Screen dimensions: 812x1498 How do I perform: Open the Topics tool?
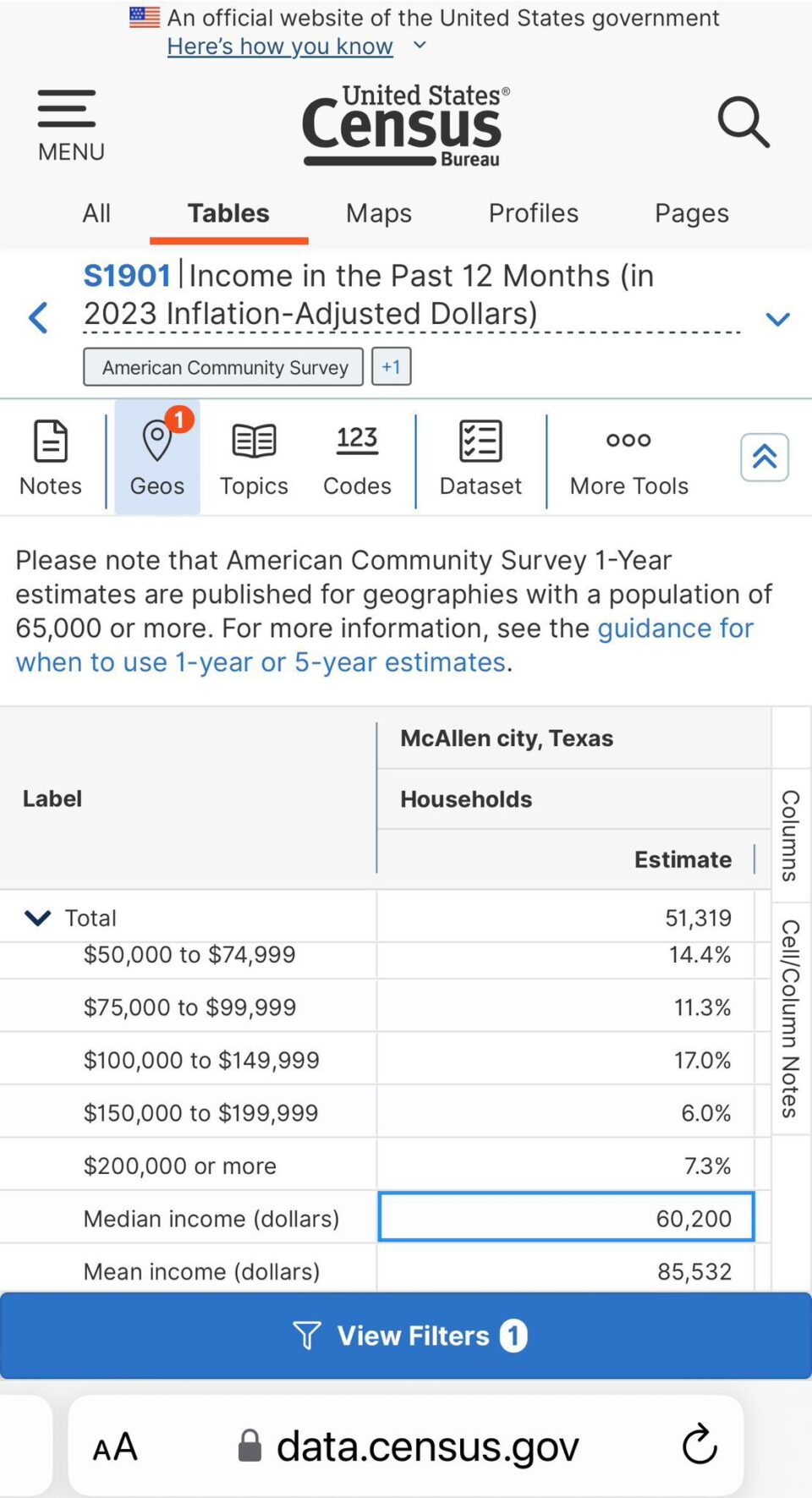point(254,458)
